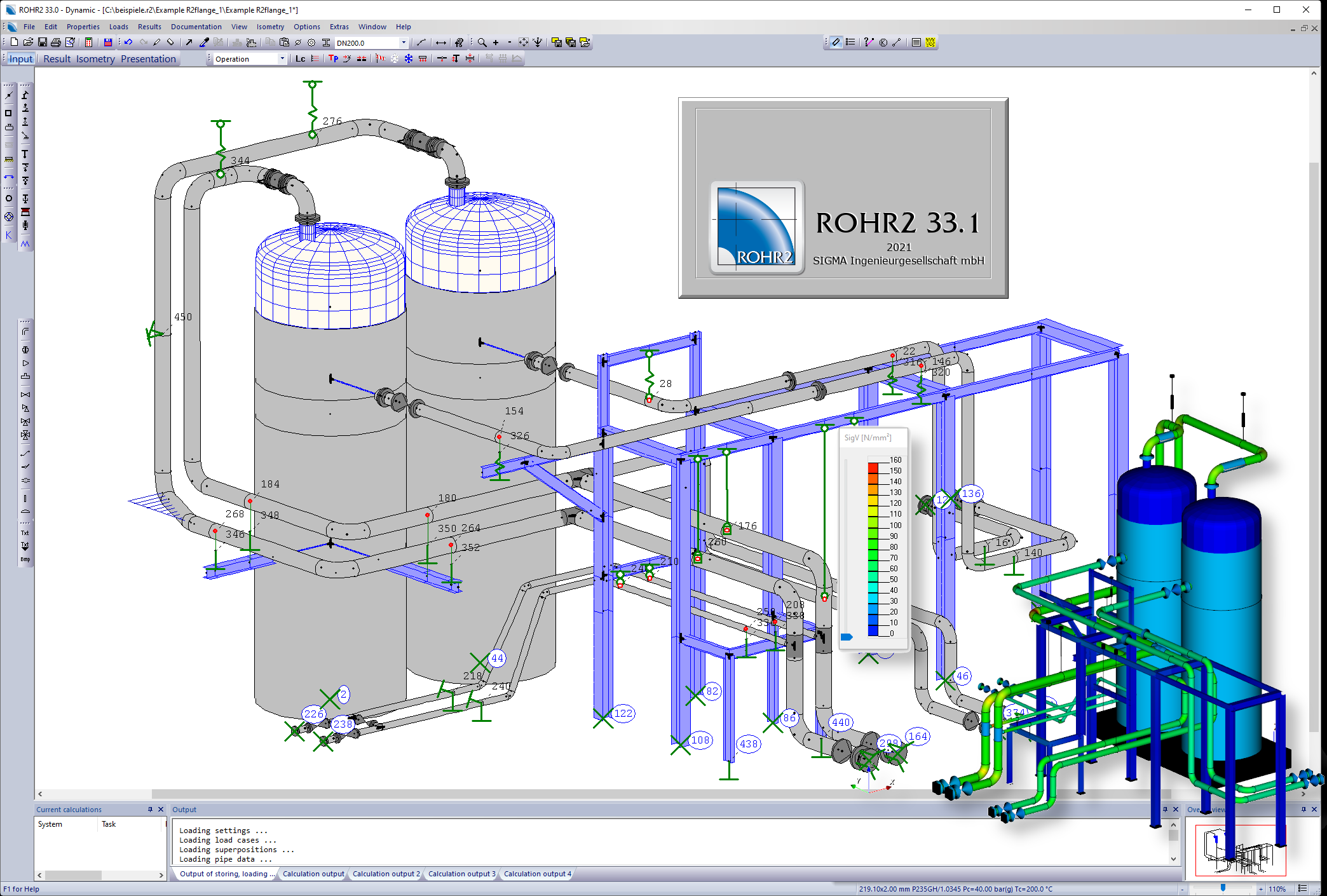Click the blue marker on SigV legend slider
1327x896 pixels.
[847, 637]
